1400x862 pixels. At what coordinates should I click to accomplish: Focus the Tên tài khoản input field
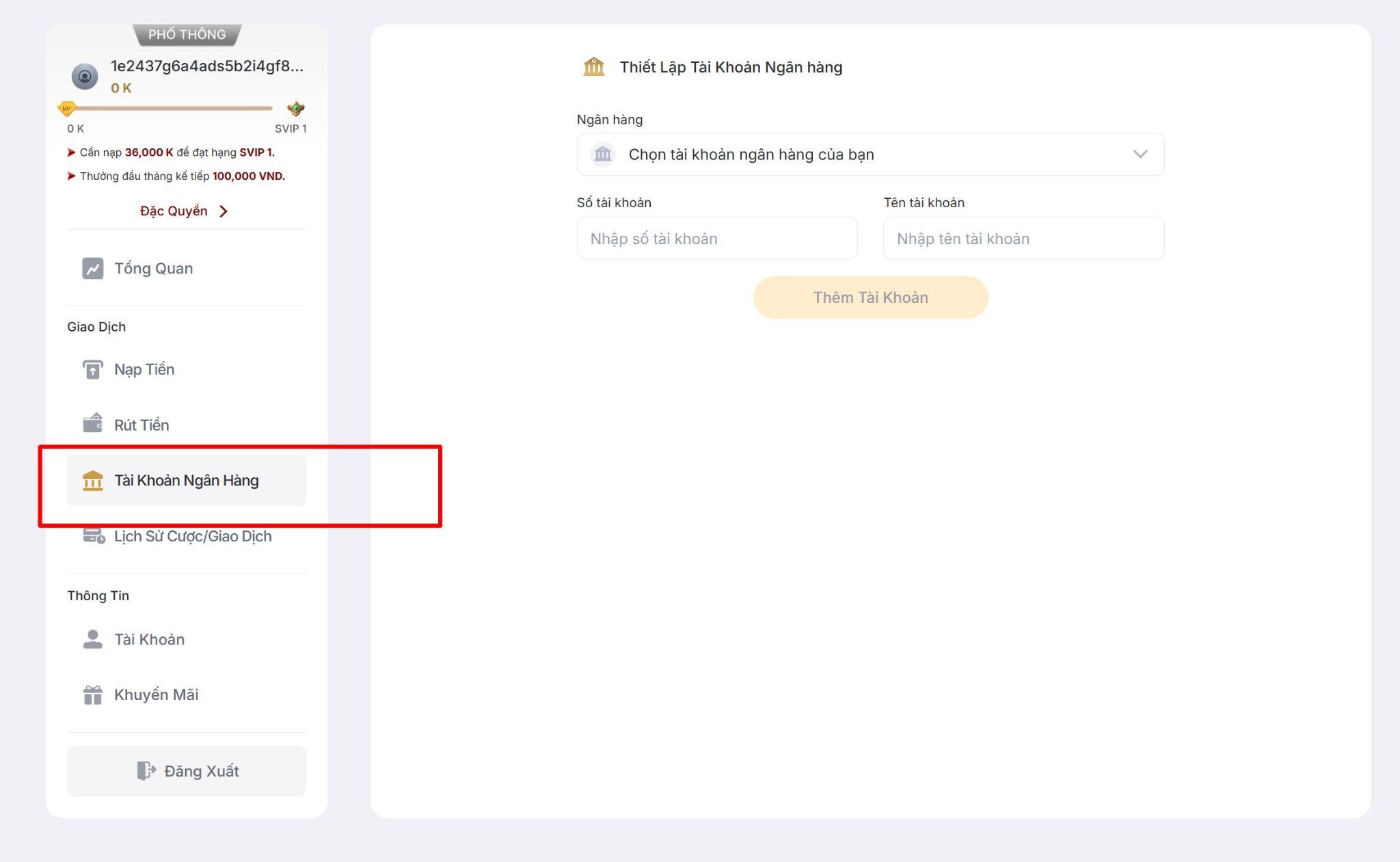click(x=1023, y=239)
